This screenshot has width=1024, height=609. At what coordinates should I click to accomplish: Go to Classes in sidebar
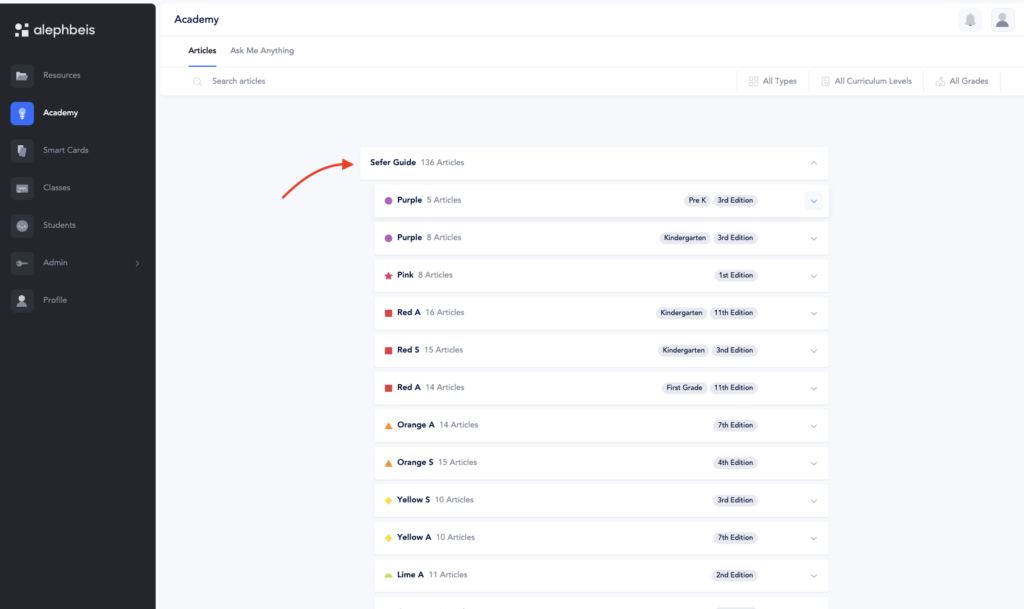click(x=57, y=188)
